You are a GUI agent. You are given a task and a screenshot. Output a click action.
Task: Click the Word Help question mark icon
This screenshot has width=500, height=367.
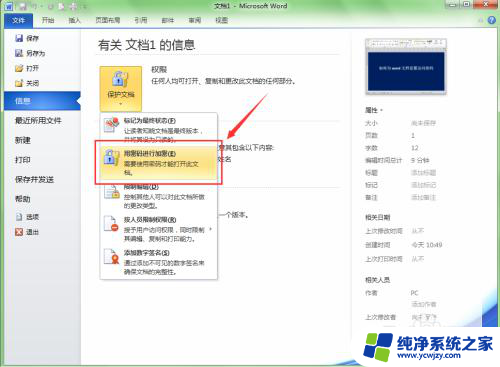(x=492, y=20)
